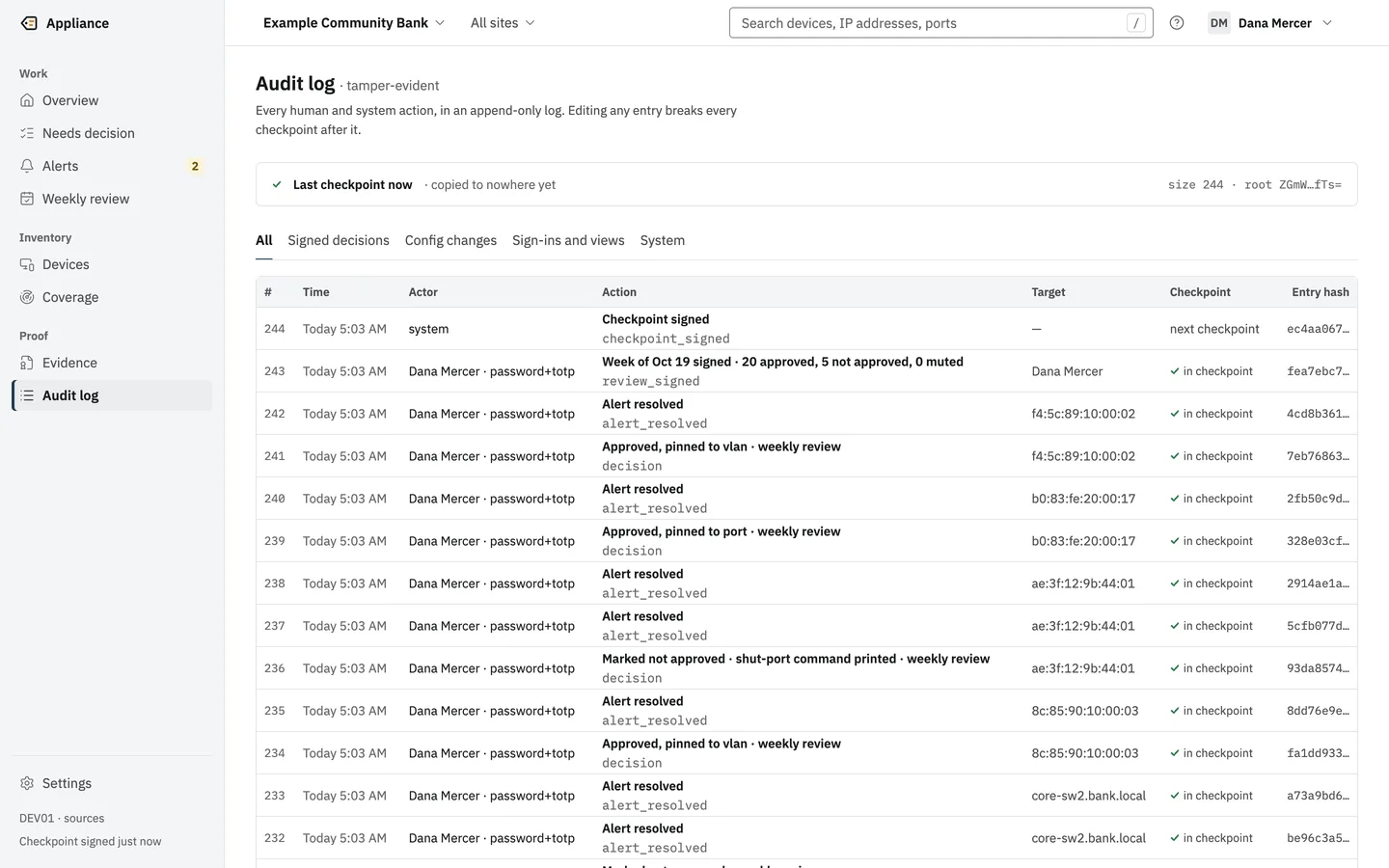Click the Evidence document icon
Image resolution: width=1389 pixels, height=868 pixels.
(27, 363)
